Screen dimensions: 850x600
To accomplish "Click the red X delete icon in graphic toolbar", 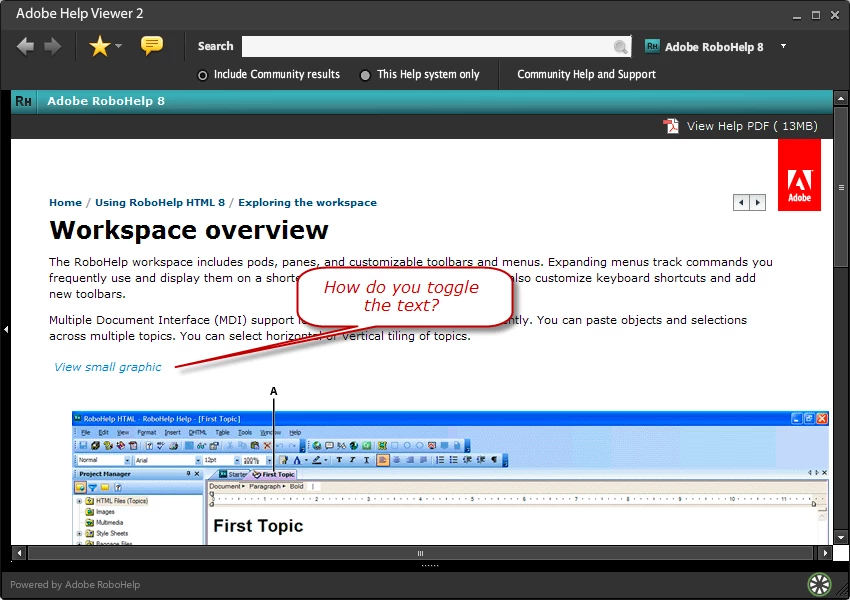I will pyautogui.click(x=267, y=446).
